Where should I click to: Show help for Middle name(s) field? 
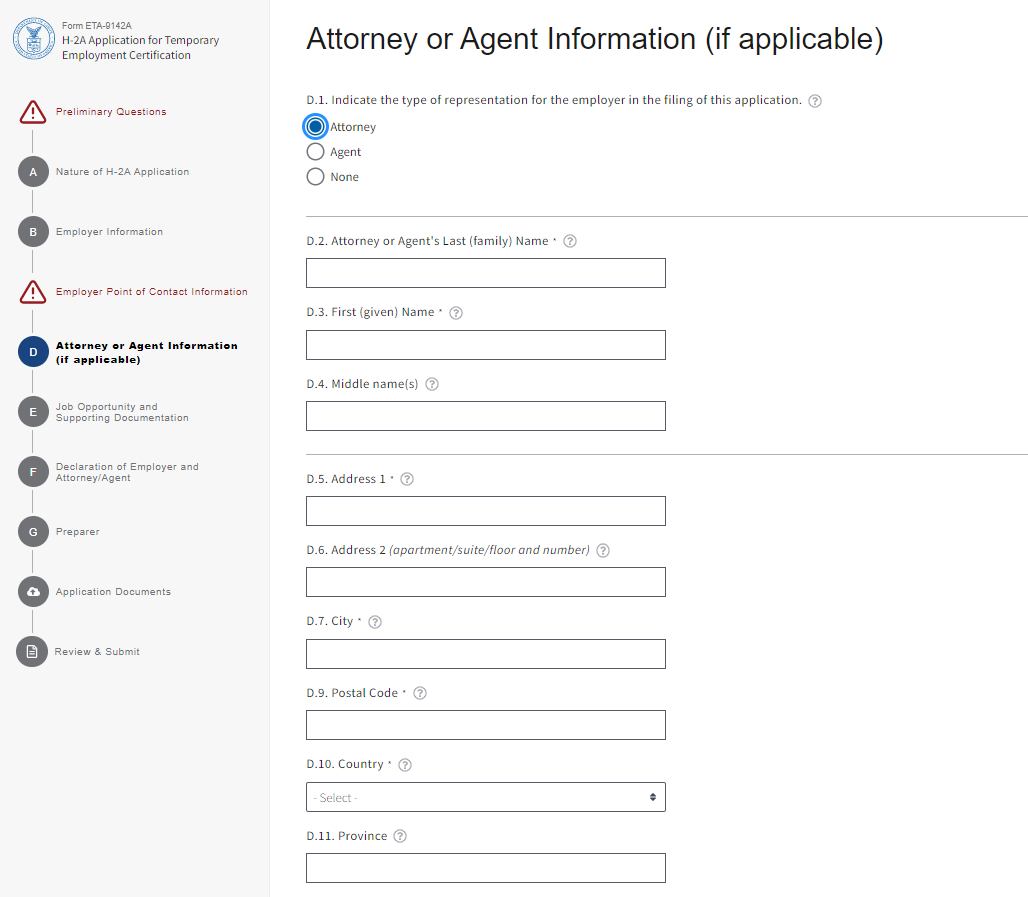pos(432,384)
